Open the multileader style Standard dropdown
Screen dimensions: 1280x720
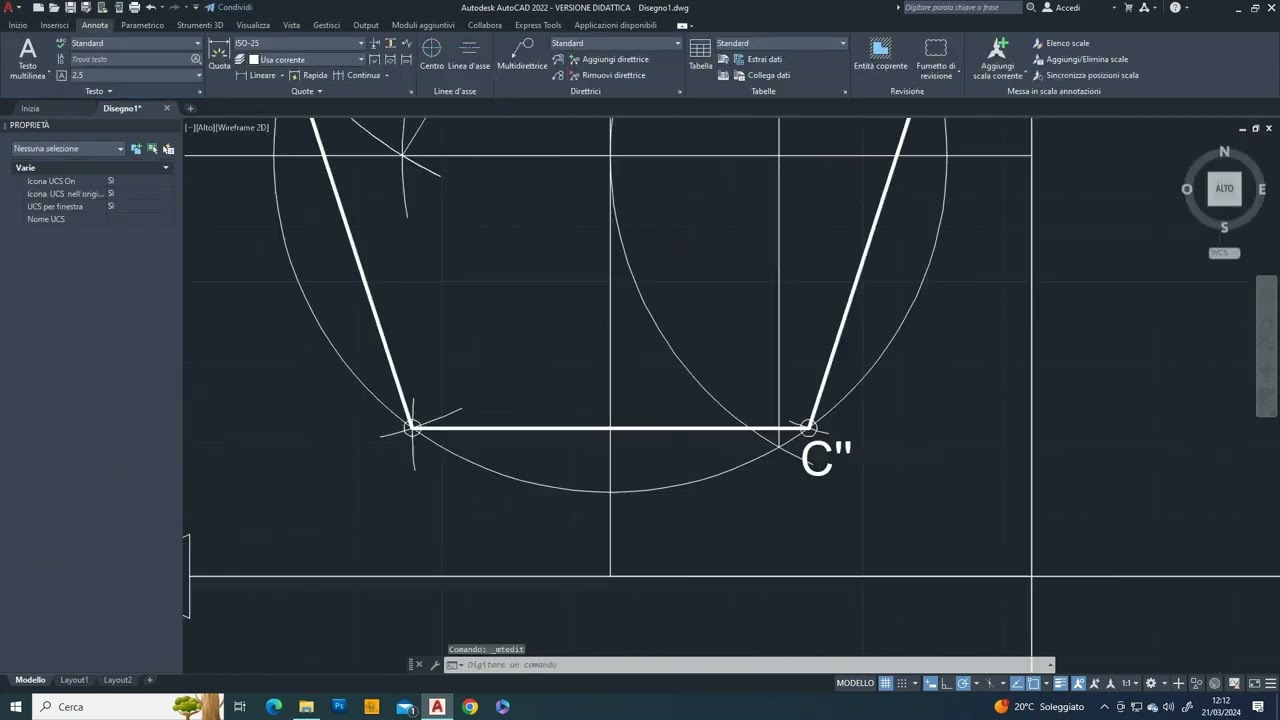pos(616,43)
